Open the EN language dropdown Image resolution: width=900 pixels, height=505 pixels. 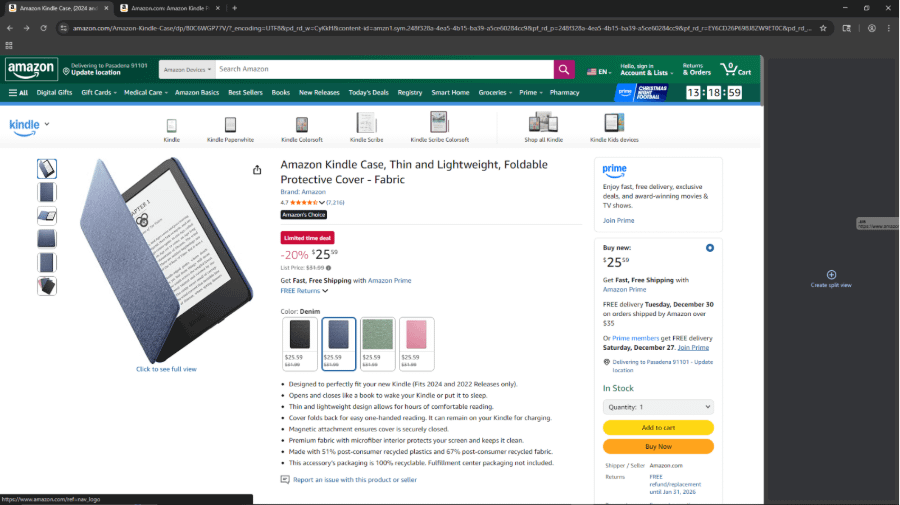pyautogui.click(x=599, y=72)
